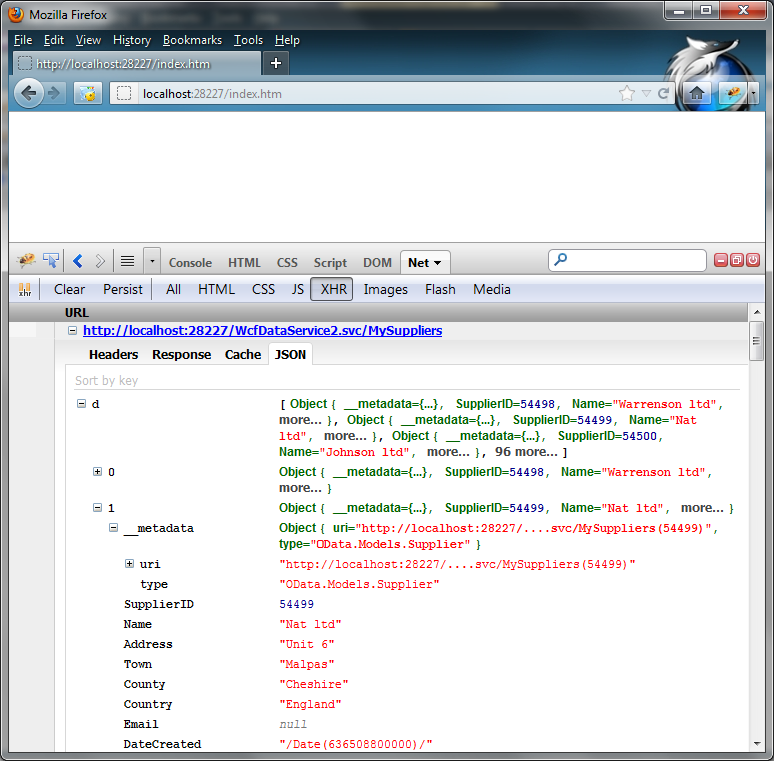This screenshot has width=774, height=761.
Task: Click the Firebug bug icon in the panel toolbar
Action: 26,260
